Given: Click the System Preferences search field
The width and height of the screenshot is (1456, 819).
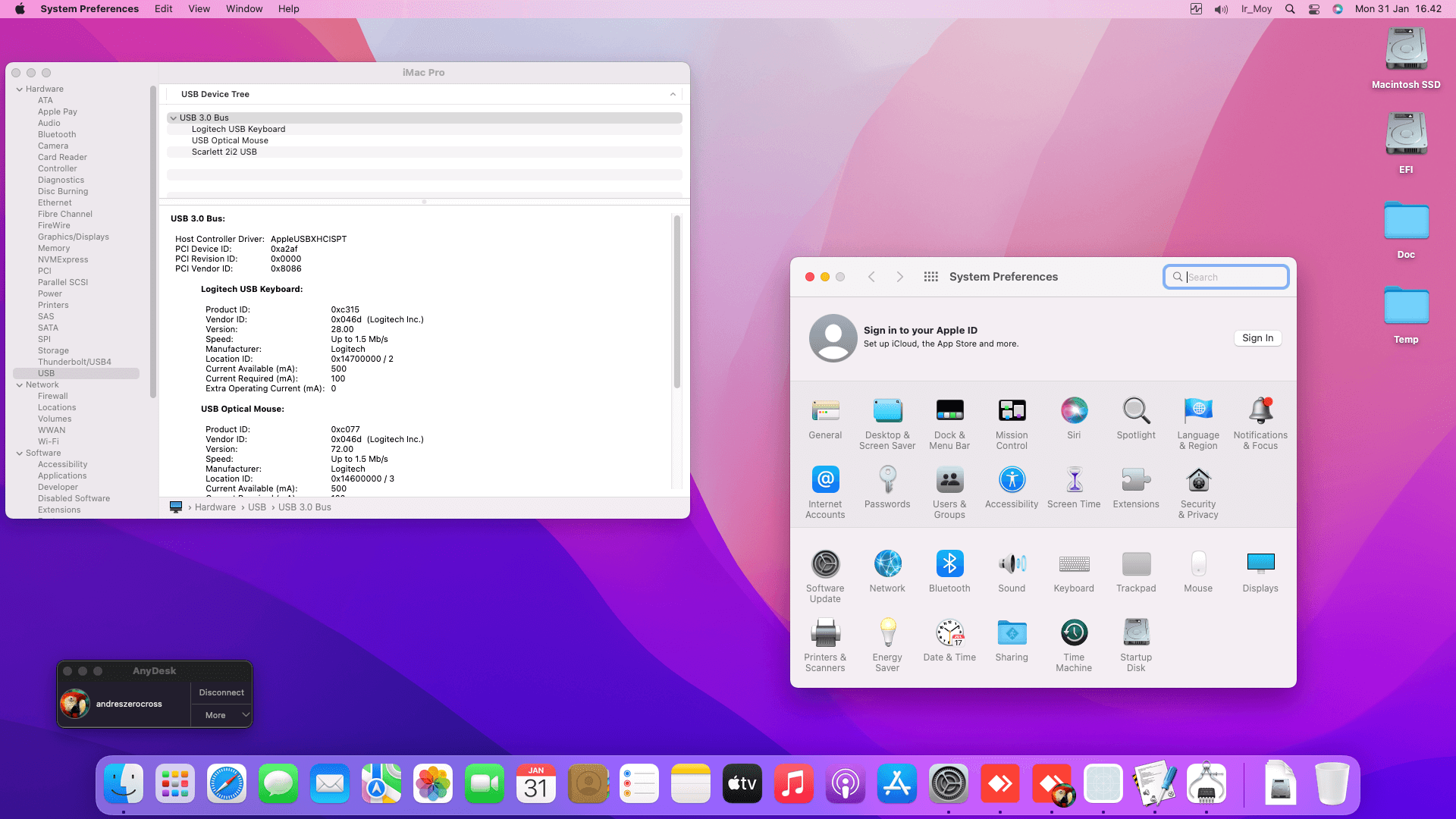Looking at the screenshot, I should [1233, 277].
